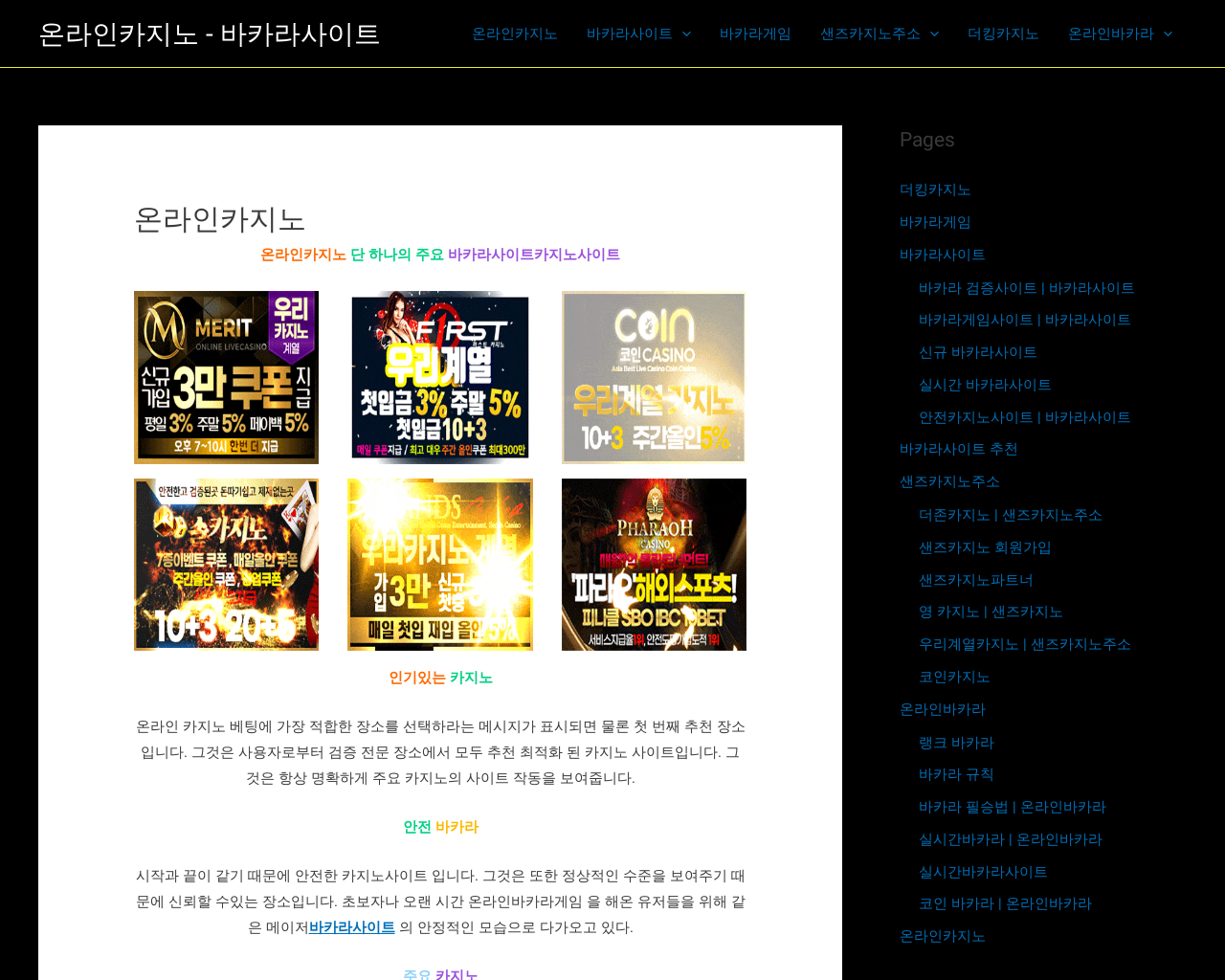Image resolution: width=1225 pixels, height=980 pixels.
Task: Open 신규 바카라사이트 in the Pages sidebar
Action: [977, 352]
